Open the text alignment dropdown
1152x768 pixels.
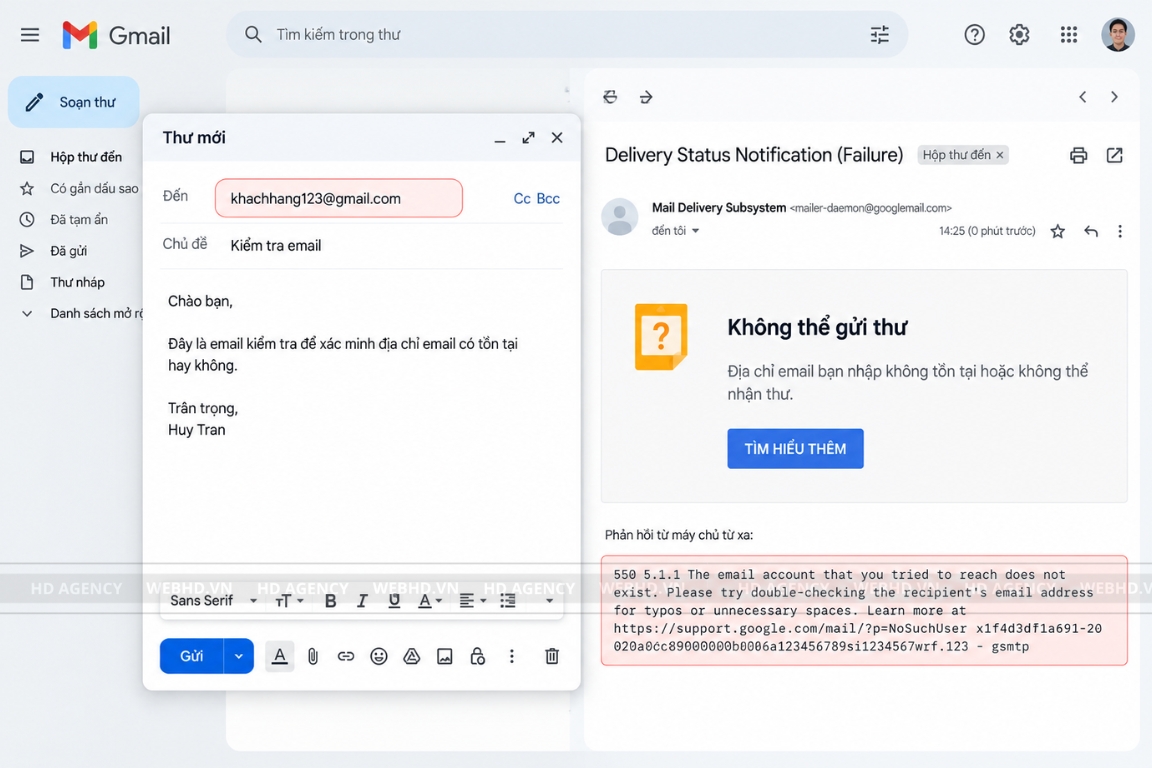472,601
